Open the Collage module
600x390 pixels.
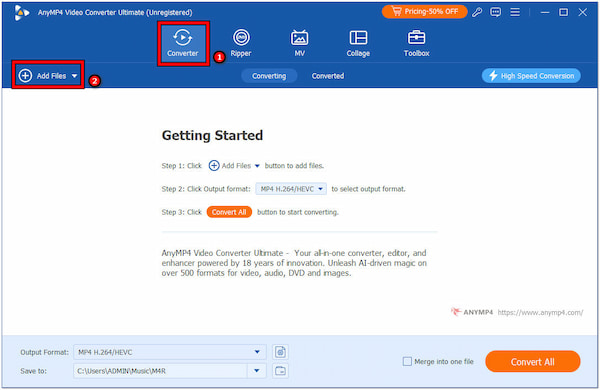point(358,43)
